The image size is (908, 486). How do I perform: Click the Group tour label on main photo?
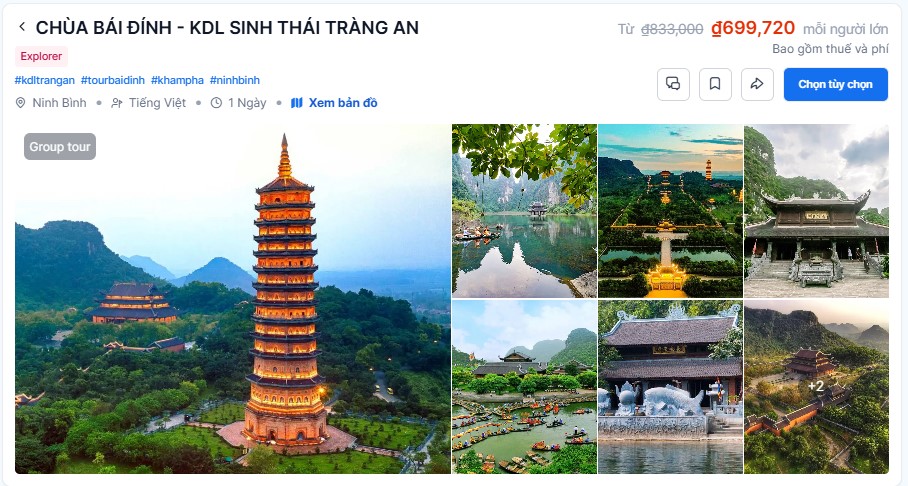[60, 147]
